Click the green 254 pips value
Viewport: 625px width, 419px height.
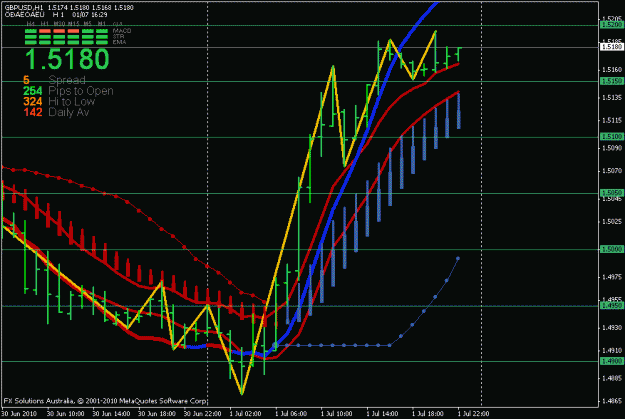(x=33, y=91)
